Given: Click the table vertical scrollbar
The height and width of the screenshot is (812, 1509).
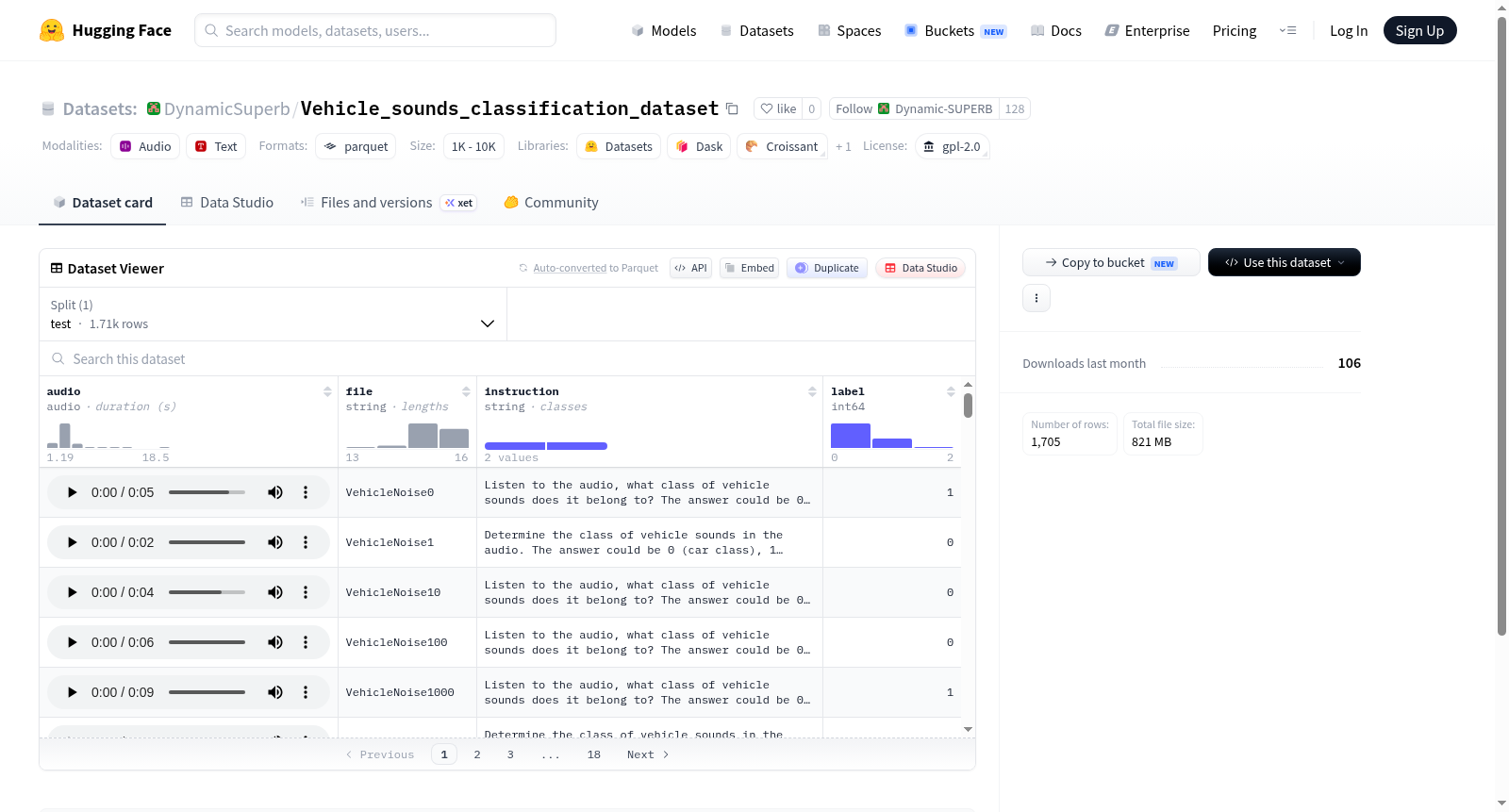Looking at the screenshot, I should tap(968, 406).
